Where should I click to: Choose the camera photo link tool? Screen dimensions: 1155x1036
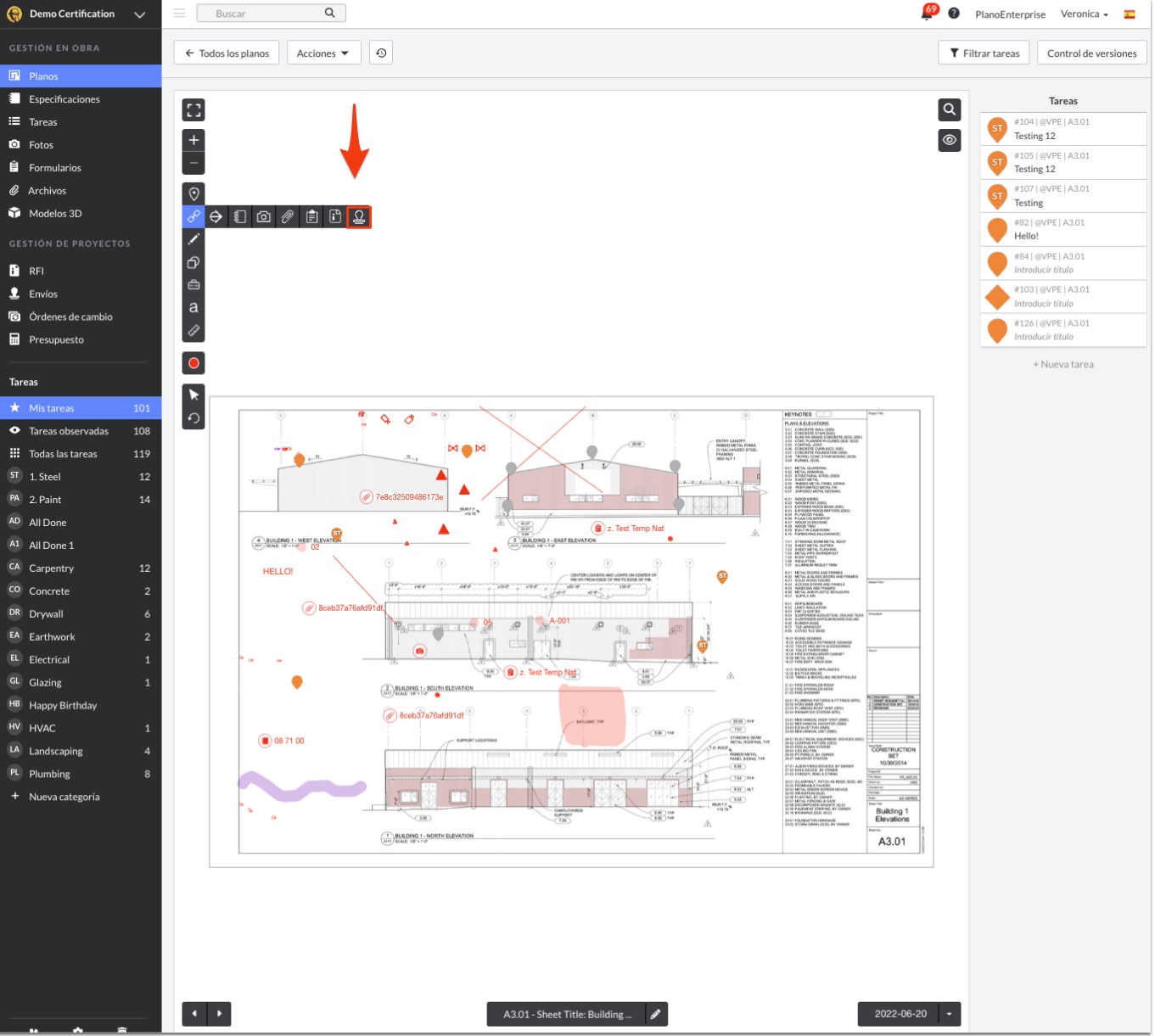(x=264, y=217)
